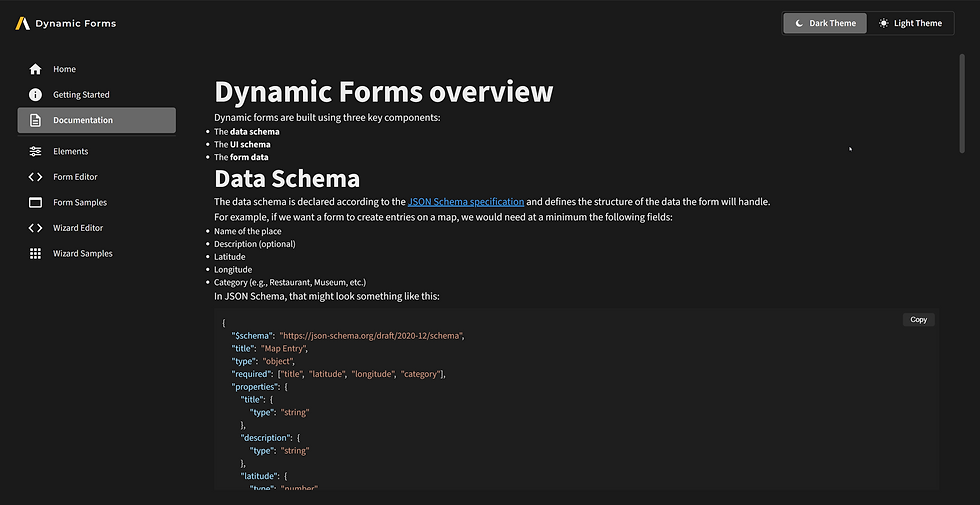This screenshot has height=505, width=980.
Task: Switch to Light Theme
Action: coord(910,23)
